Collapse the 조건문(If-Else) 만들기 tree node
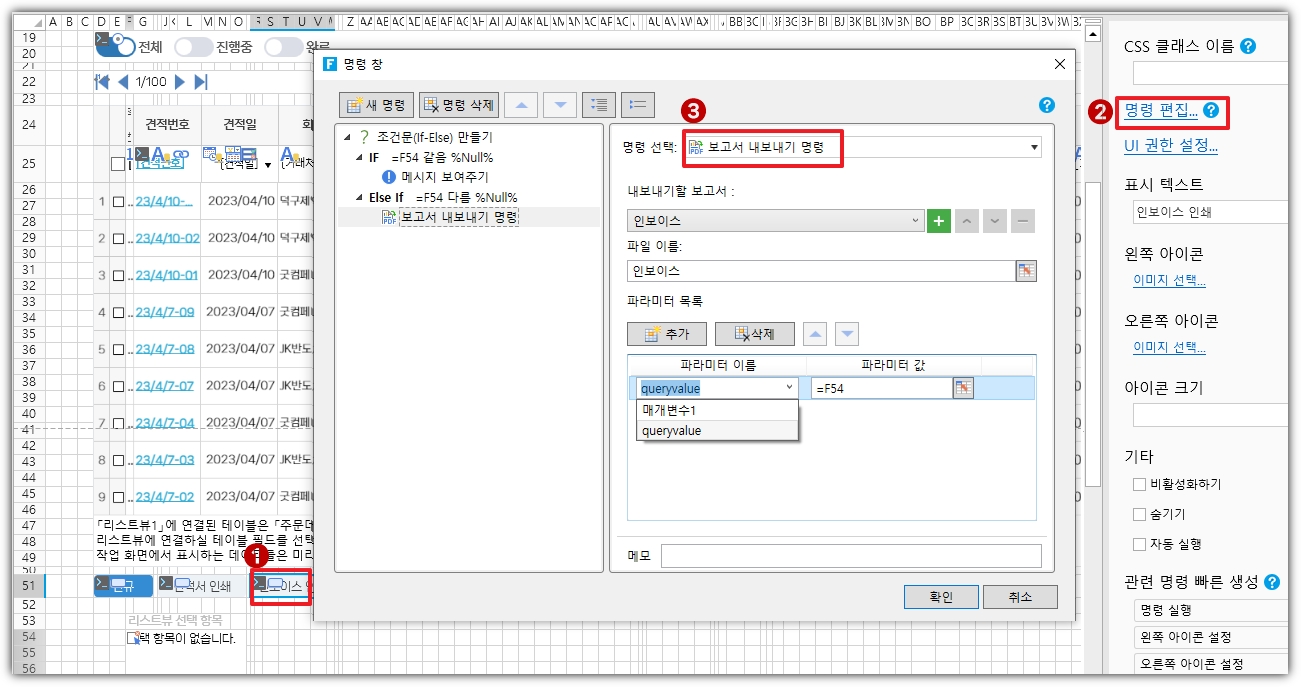 pos(347,137)
